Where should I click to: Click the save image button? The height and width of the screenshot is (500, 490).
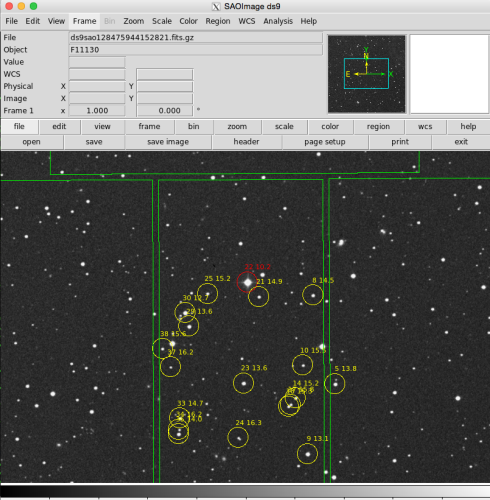[x=168, y=142]
